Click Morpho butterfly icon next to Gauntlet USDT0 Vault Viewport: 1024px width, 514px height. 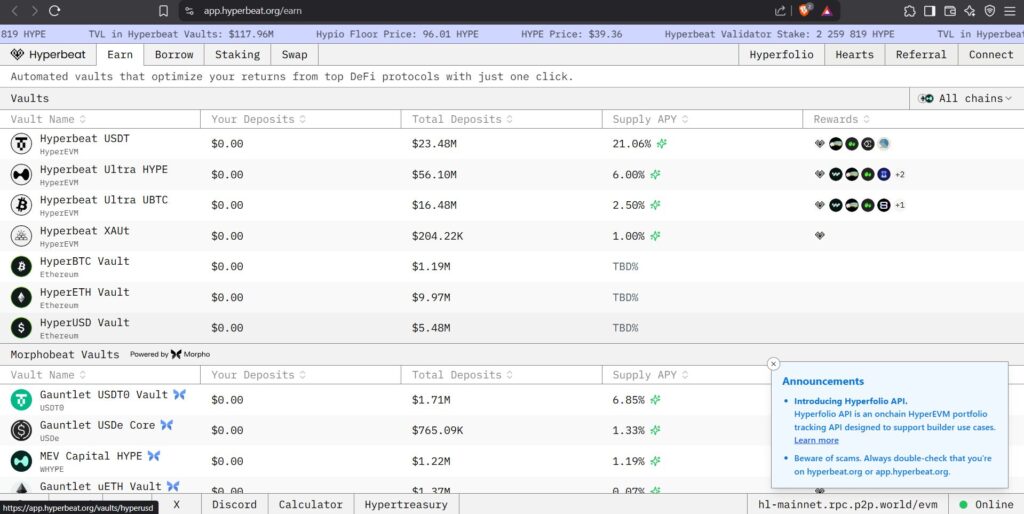point(180,394)
